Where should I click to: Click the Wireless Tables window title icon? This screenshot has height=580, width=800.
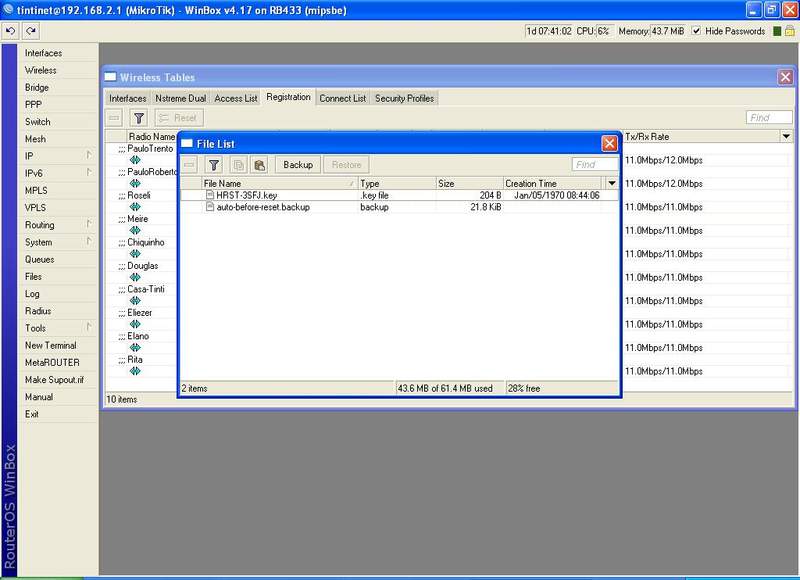click(110, 77)
